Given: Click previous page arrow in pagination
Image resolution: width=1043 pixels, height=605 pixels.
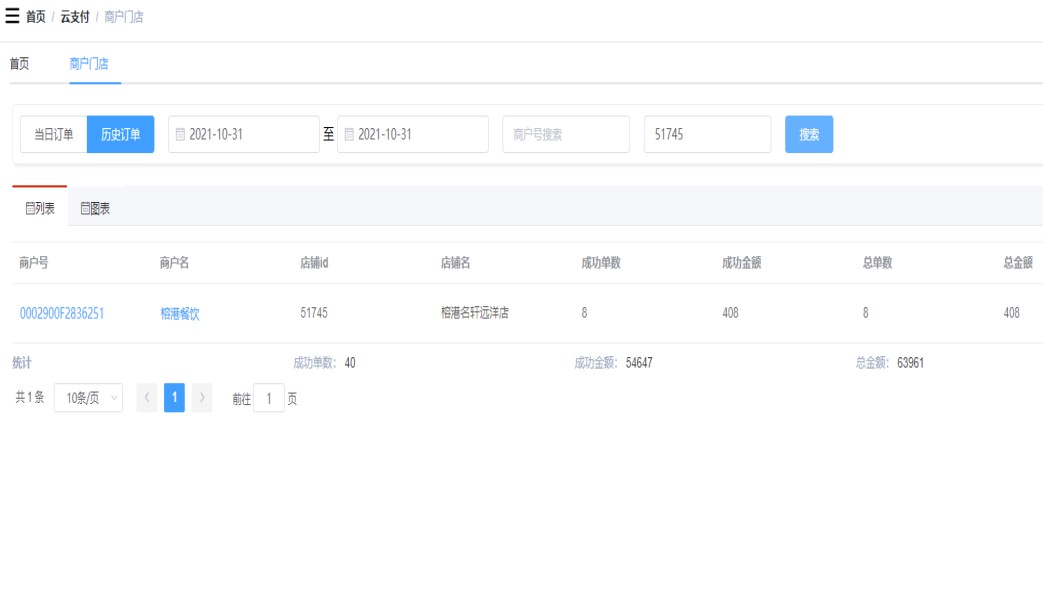Looking at the screenshot, I should [x=147, y=398].
